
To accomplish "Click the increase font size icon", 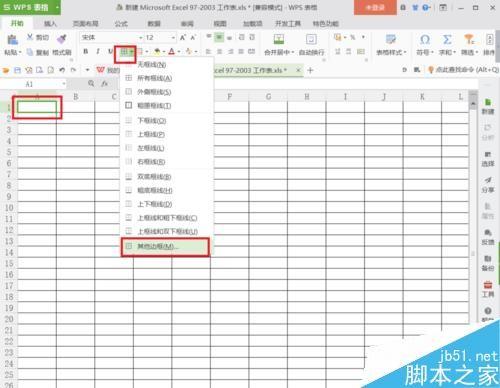I will 183,38.
